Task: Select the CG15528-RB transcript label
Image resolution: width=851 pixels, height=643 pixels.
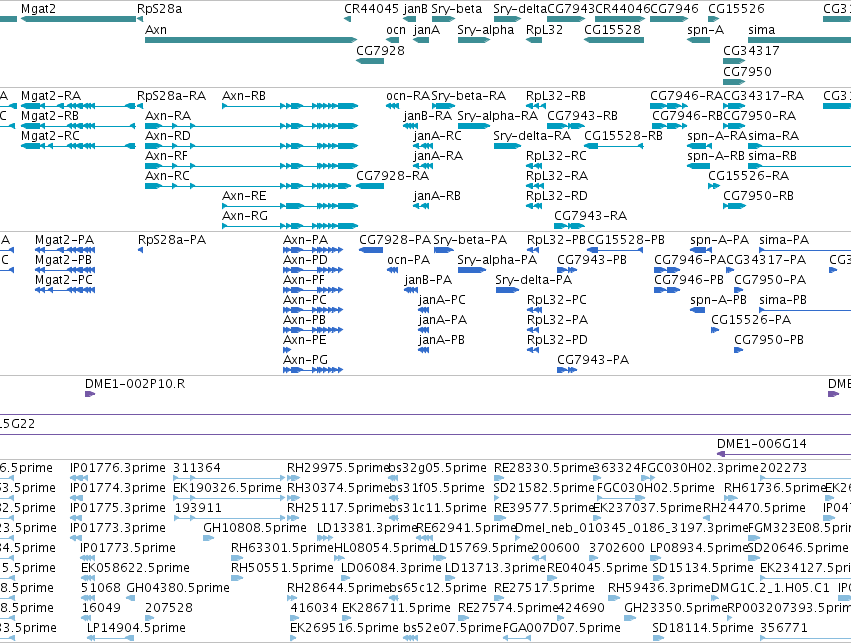Action: point(624,136)
